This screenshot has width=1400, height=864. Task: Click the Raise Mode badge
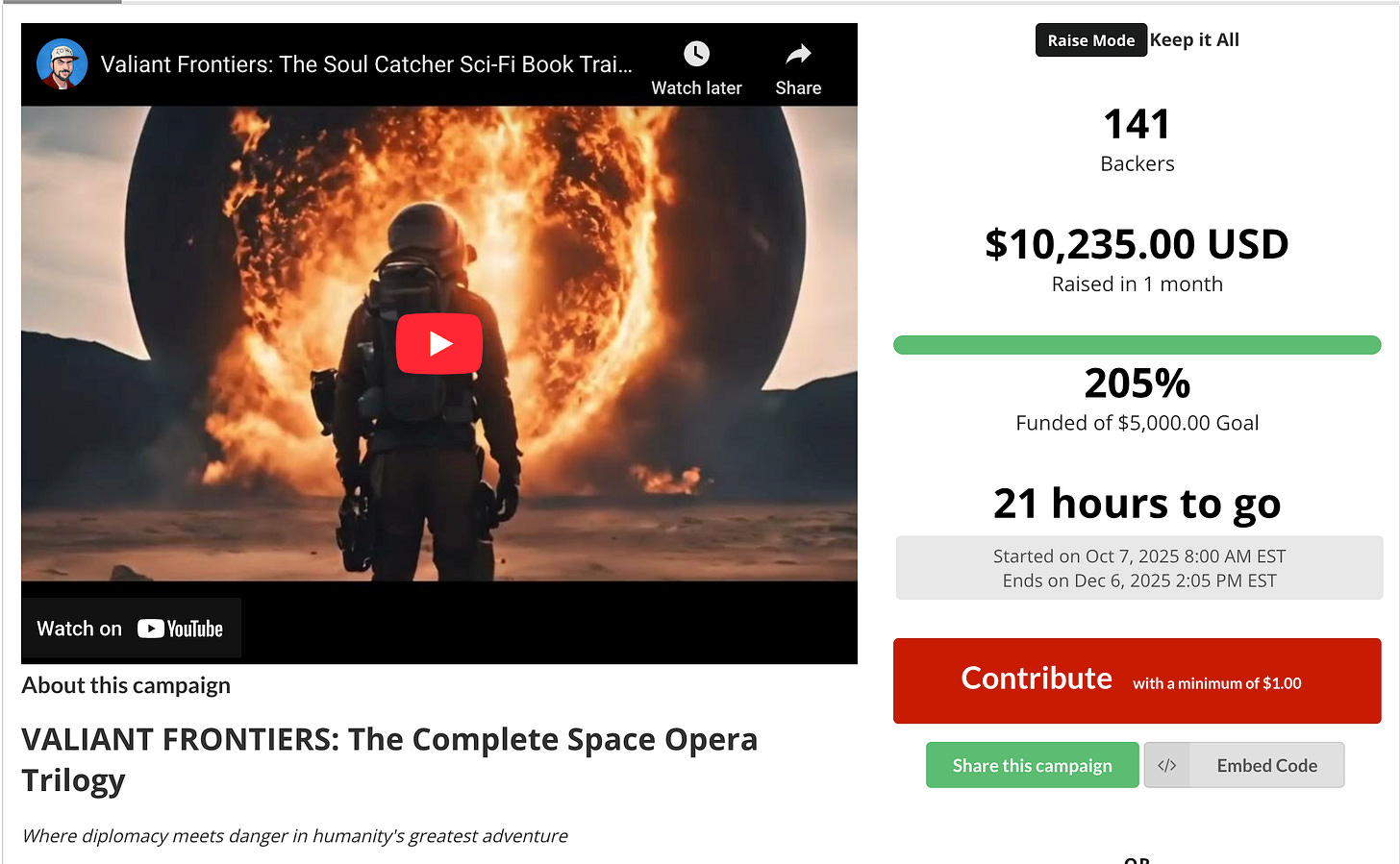(1090, 40)
